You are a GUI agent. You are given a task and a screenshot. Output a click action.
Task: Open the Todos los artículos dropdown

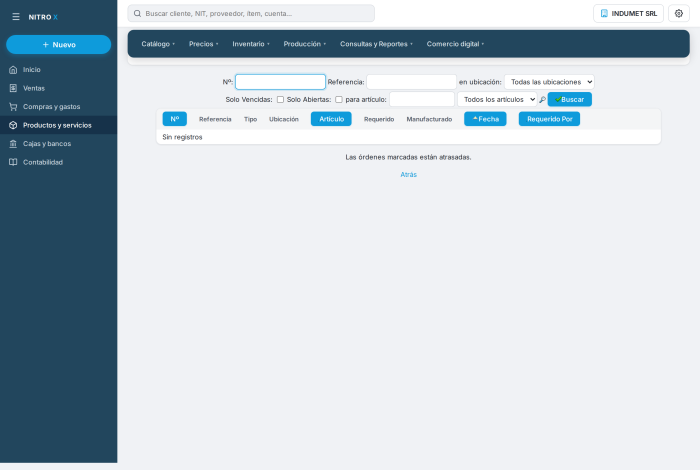coord(497,99)
